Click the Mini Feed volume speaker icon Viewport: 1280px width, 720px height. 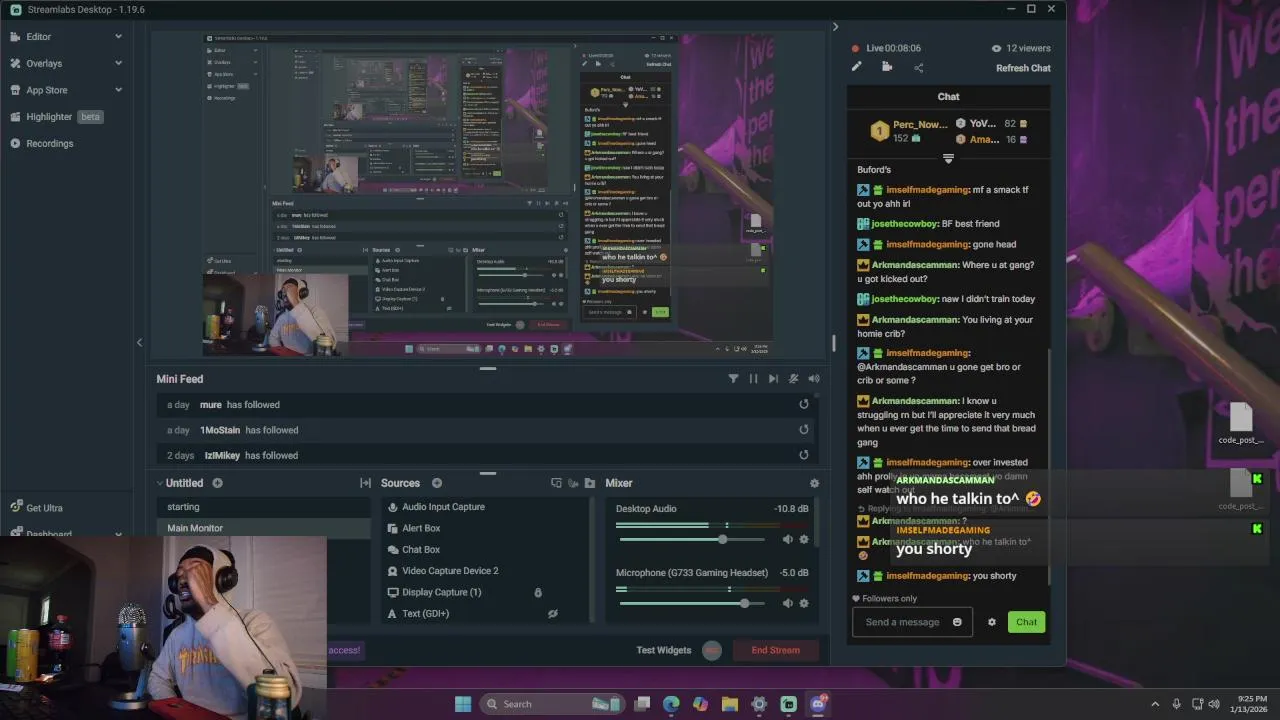(813, 379)
